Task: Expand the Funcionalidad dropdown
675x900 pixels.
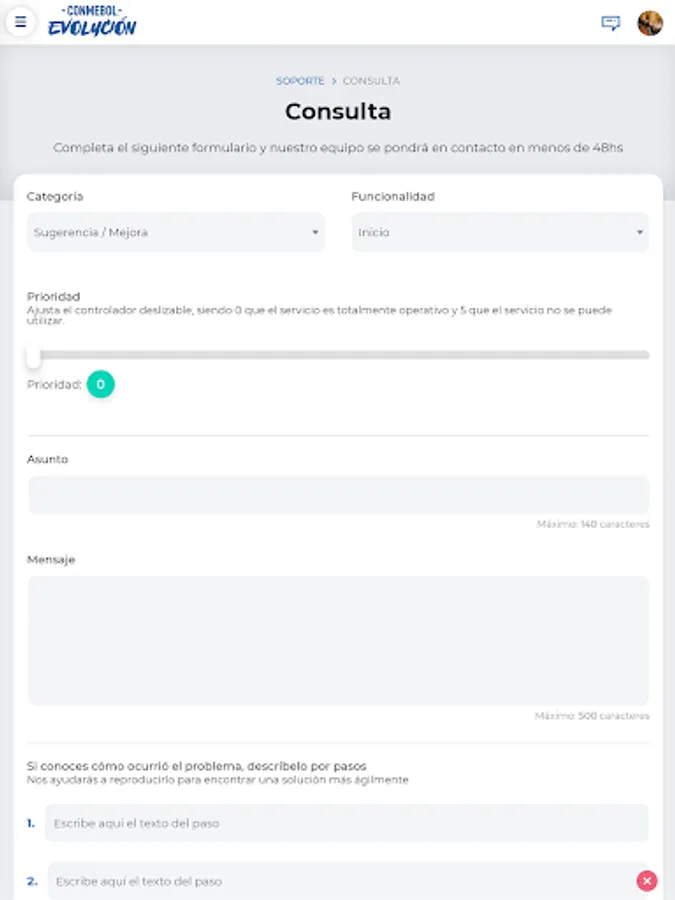Action: coord(500,232)
